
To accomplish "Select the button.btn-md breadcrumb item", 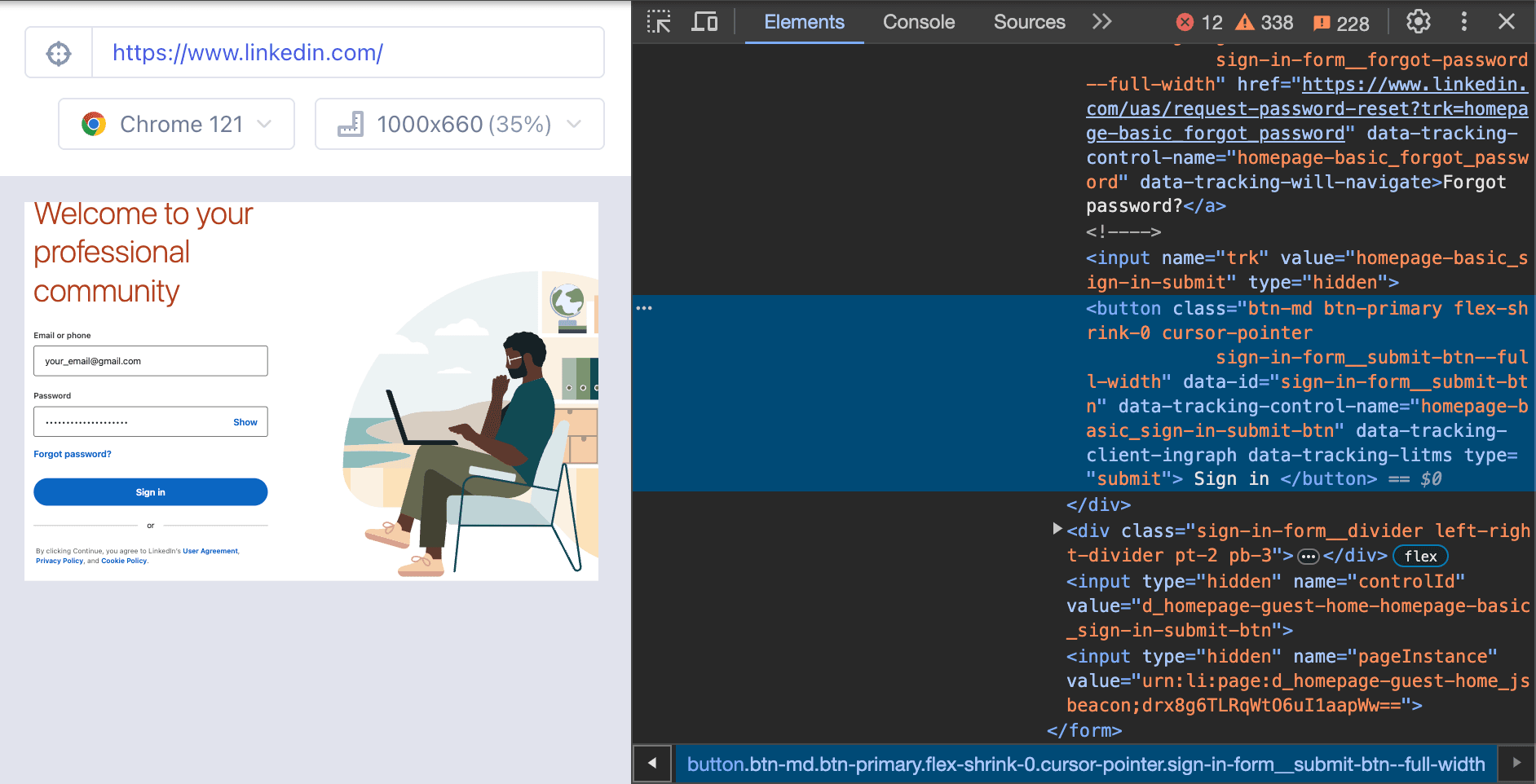I will click(x=1085, y=764).
